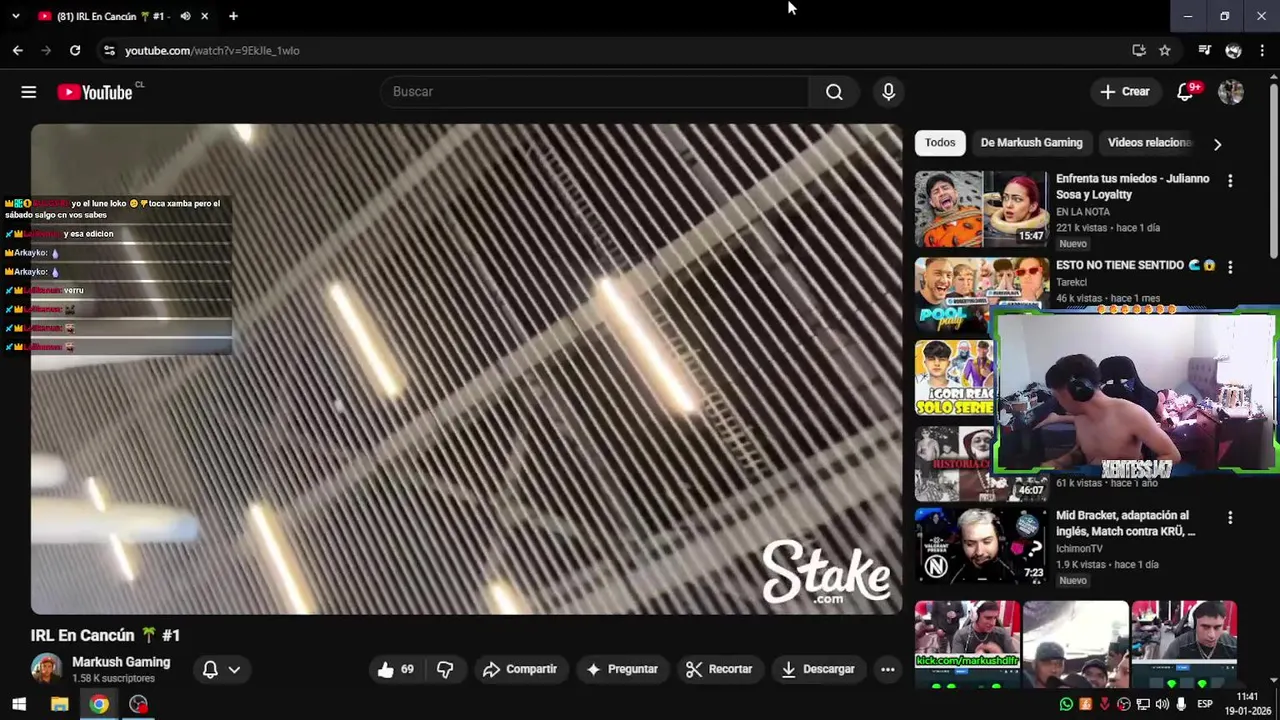
Task: Click the Preguntar button
Action: (x=622, y=669)
